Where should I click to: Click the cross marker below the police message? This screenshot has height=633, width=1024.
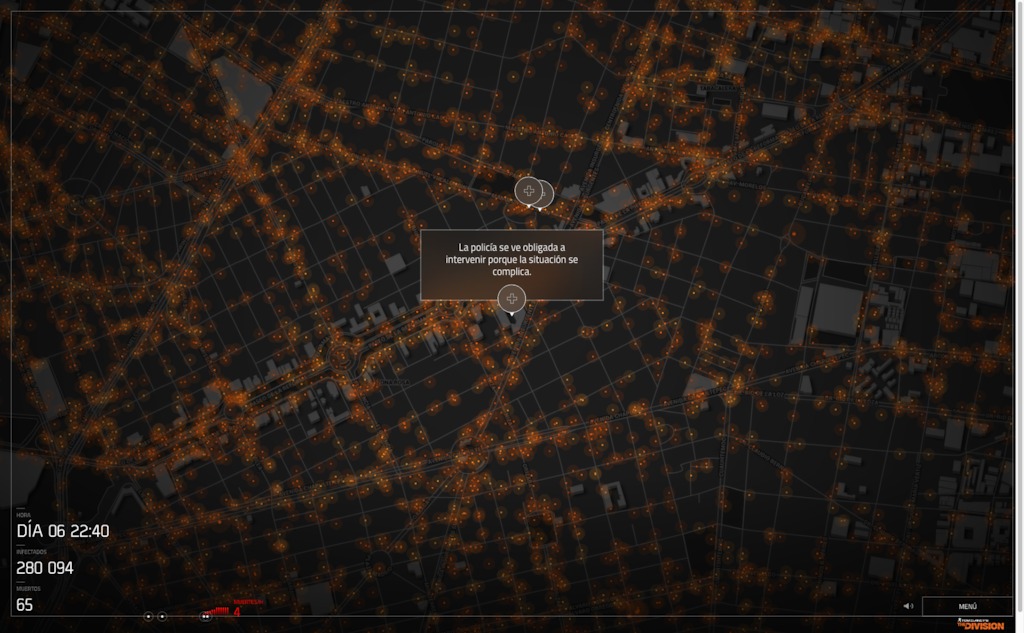click(x=511, y=299)
